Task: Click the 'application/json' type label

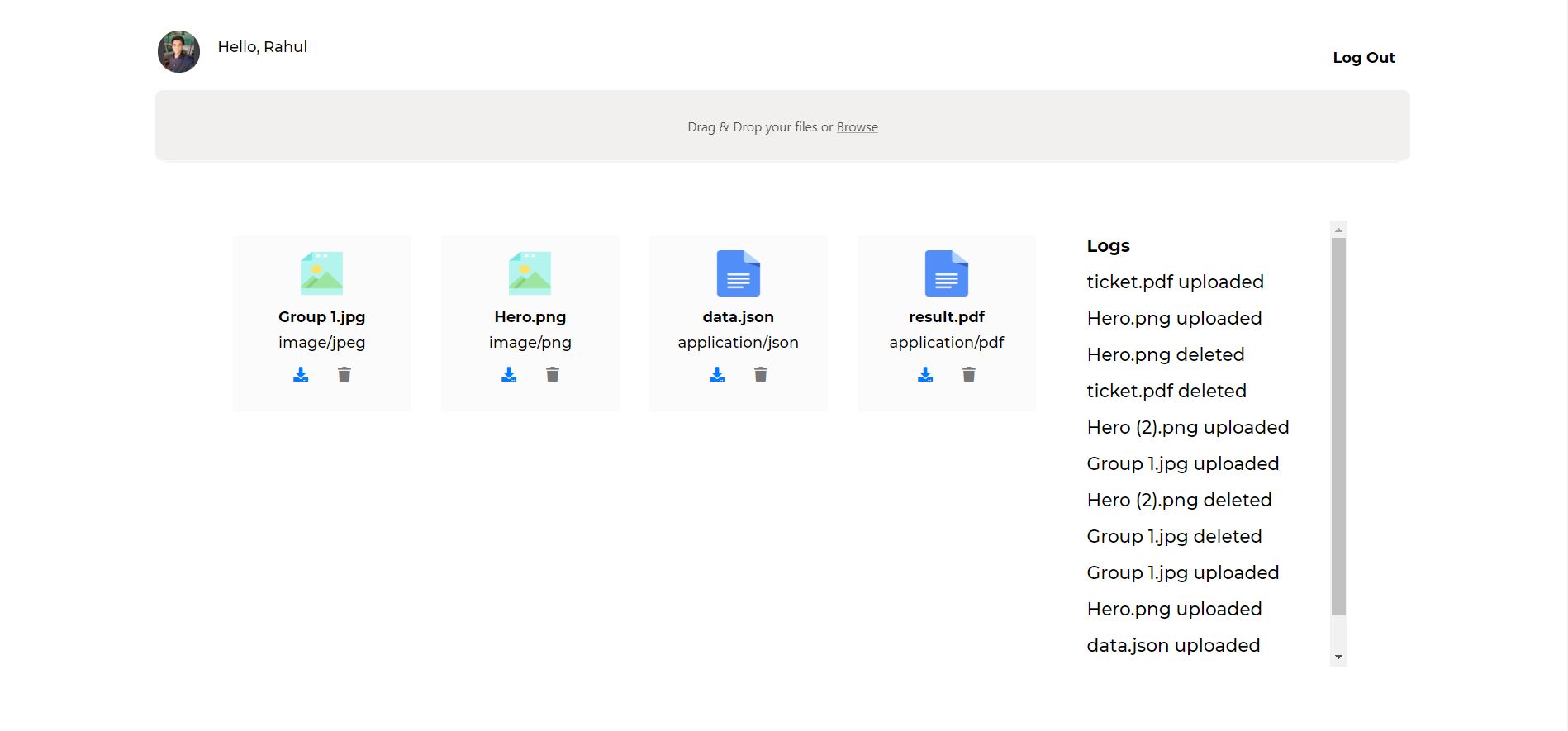Action: [x=739, y=343]
